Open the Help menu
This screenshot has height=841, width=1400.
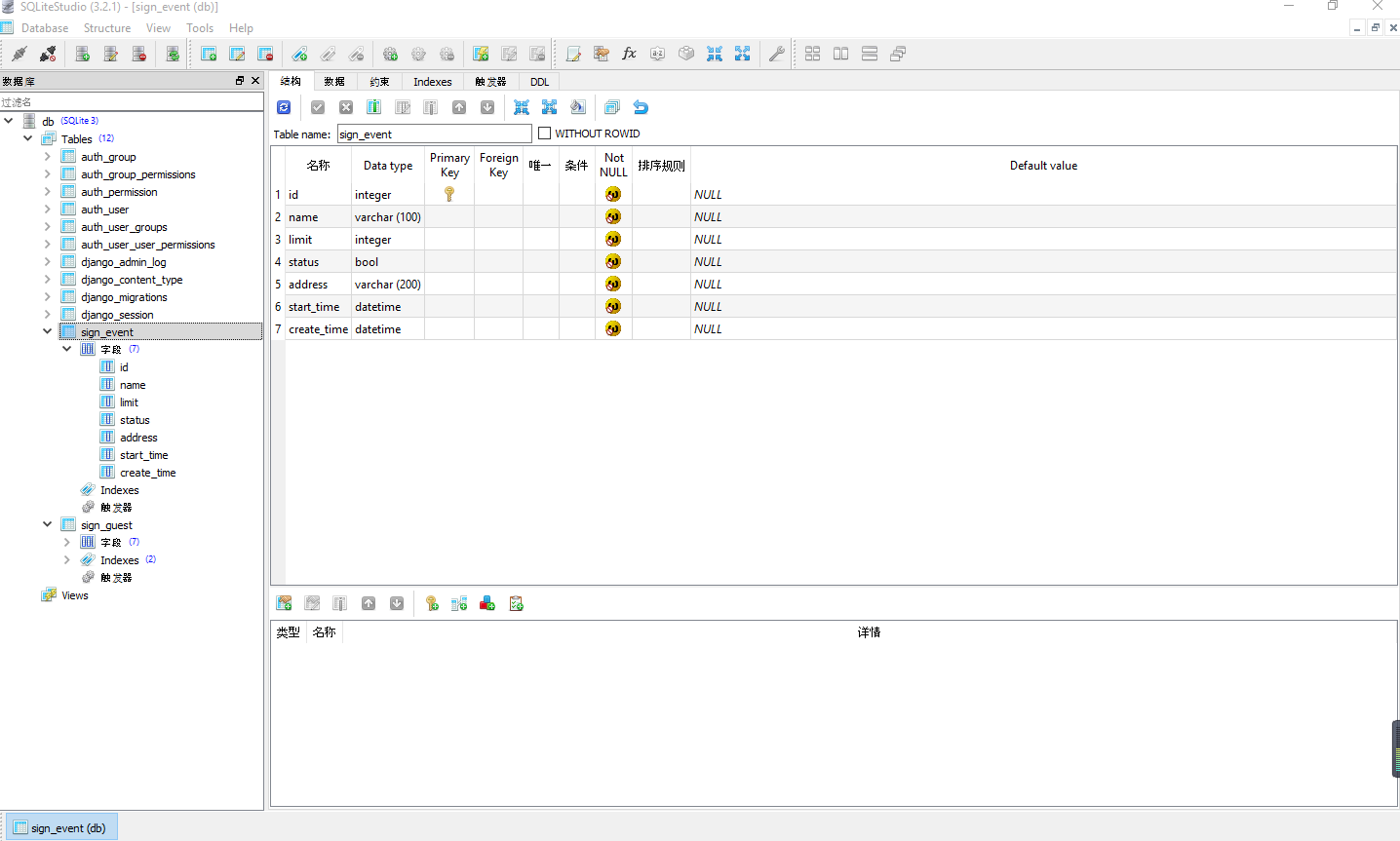tap(241, 28)
